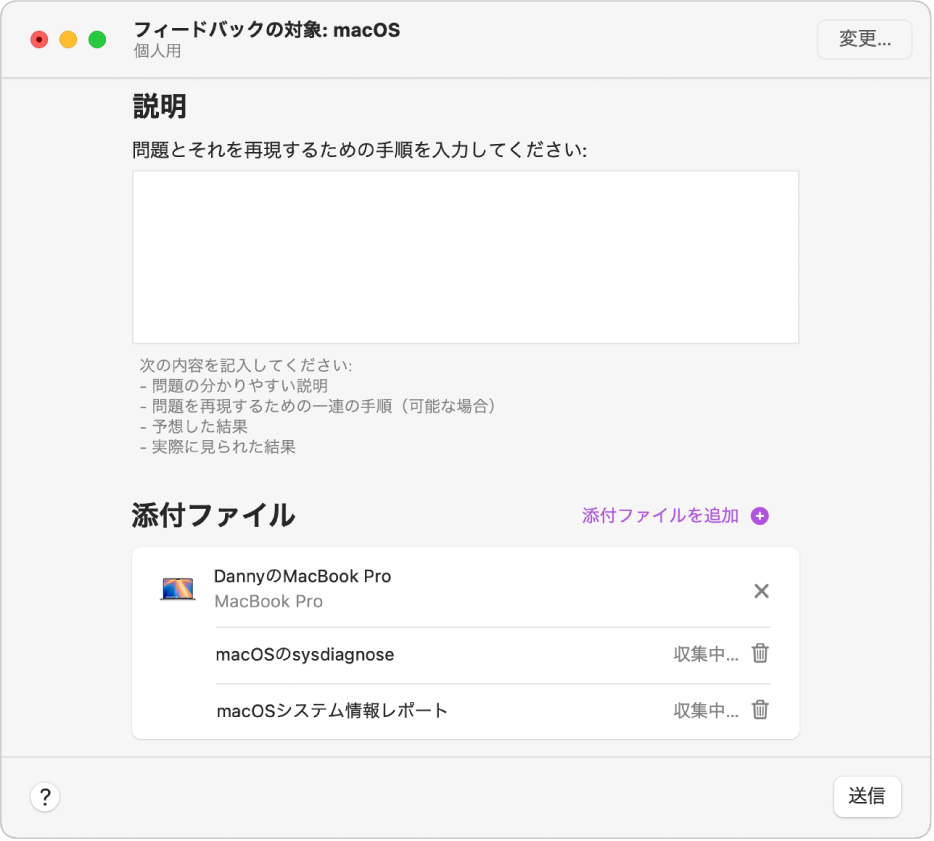Minimize the window with the yellow button
The width and height of the screenshot is (934, 841).
coord(69,40)
